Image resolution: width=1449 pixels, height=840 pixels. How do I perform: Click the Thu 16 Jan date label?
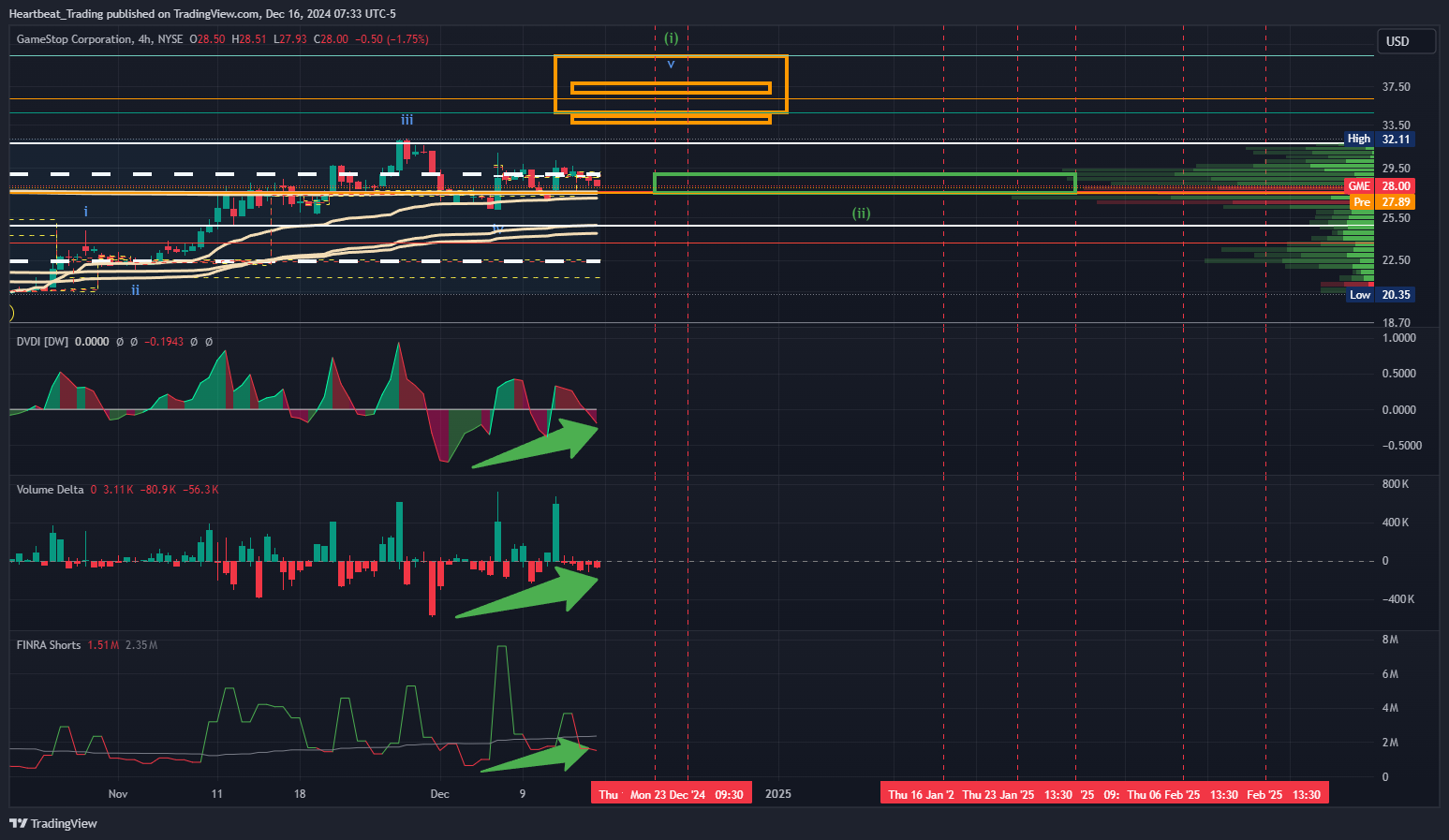(921, 795)
